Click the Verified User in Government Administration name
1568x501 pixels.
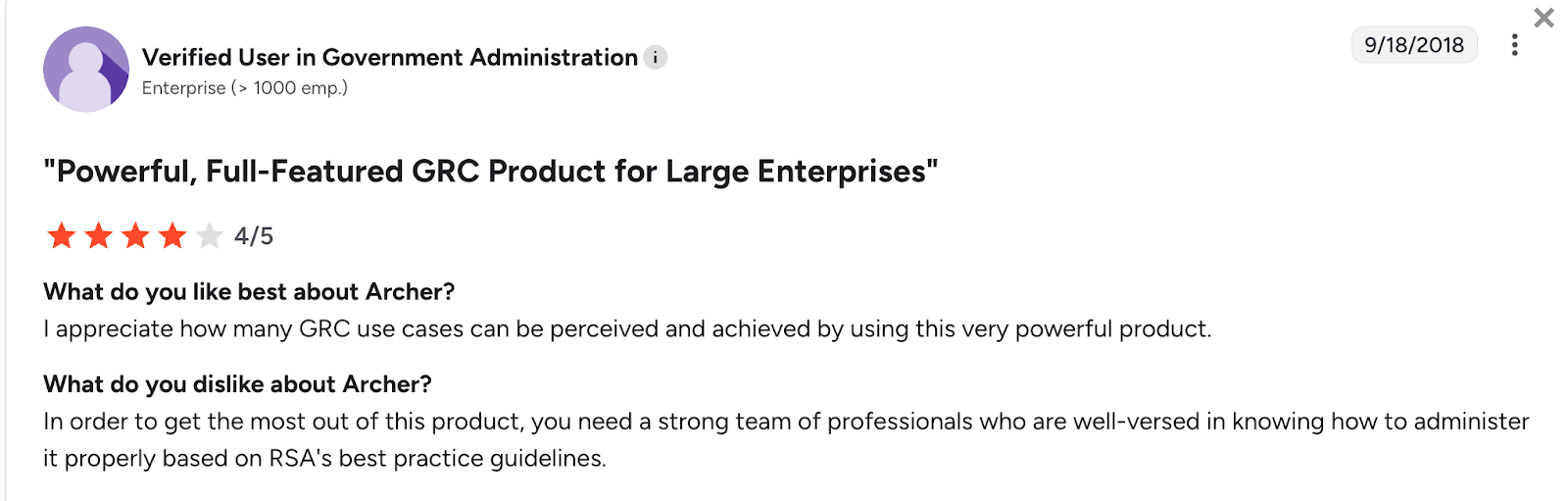390,58
